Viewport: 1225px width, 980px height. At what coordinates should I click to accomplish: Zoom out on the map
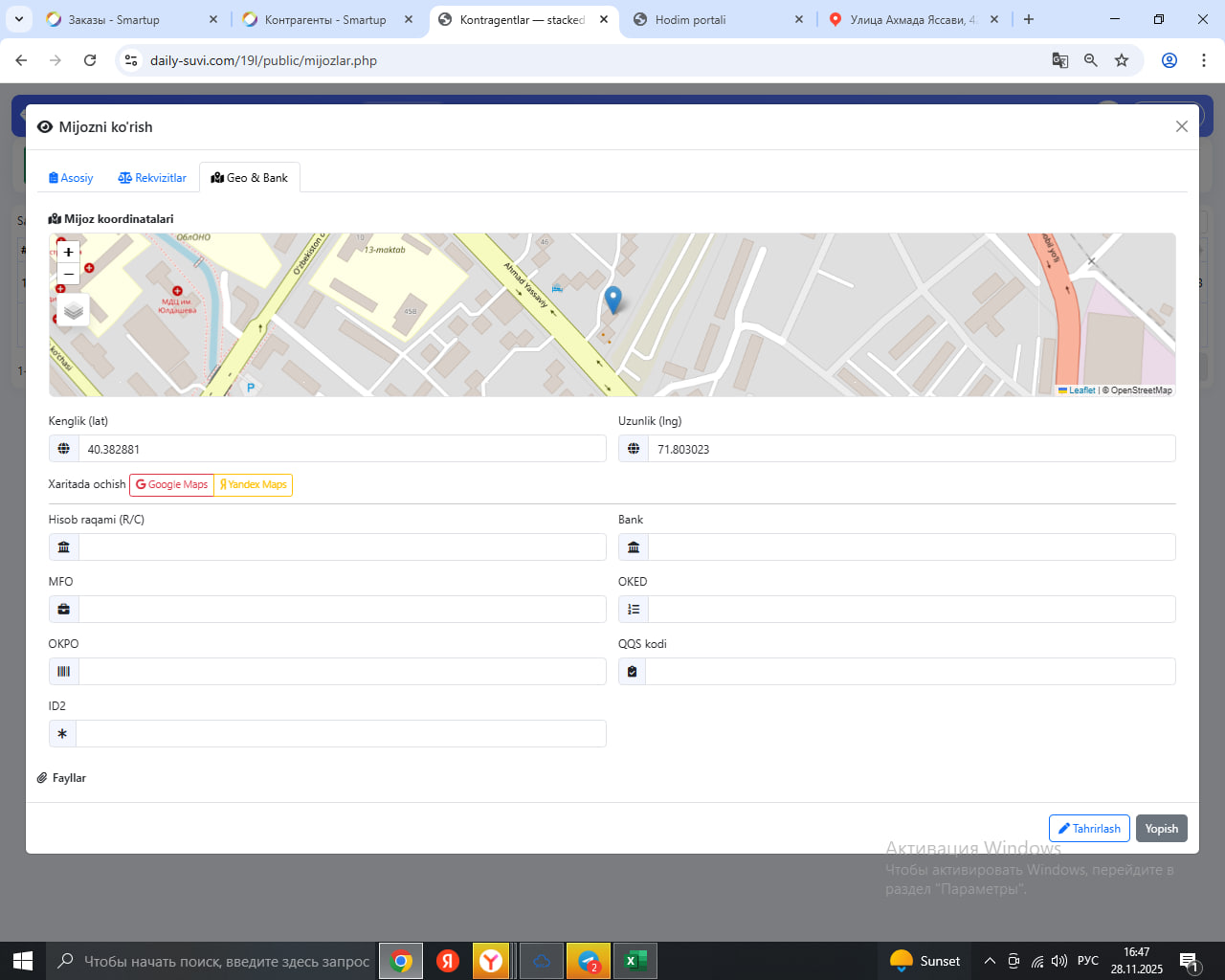[69, 275]
